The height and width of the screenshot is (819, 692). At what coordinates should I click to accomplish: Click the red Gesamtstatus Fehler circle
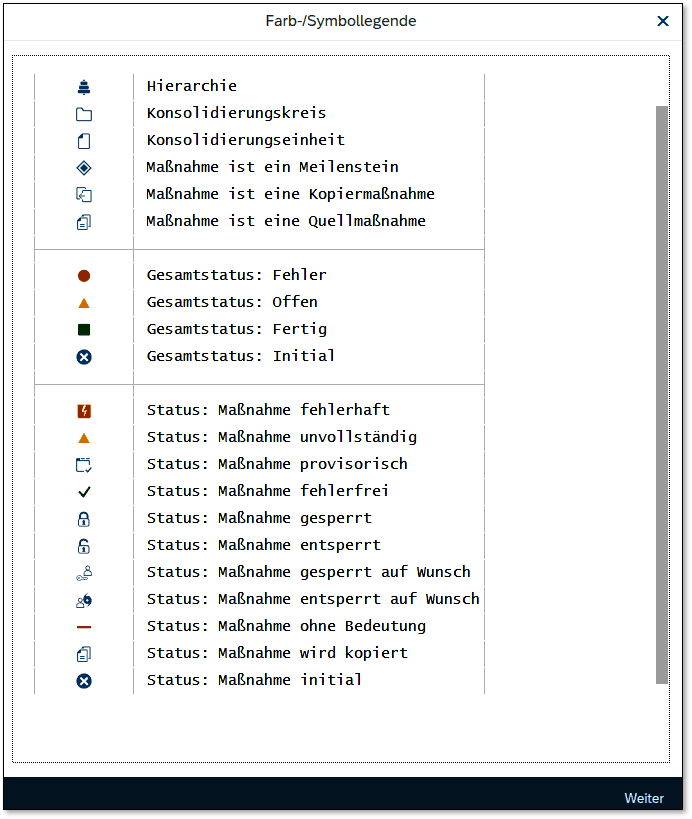[84, 276]
